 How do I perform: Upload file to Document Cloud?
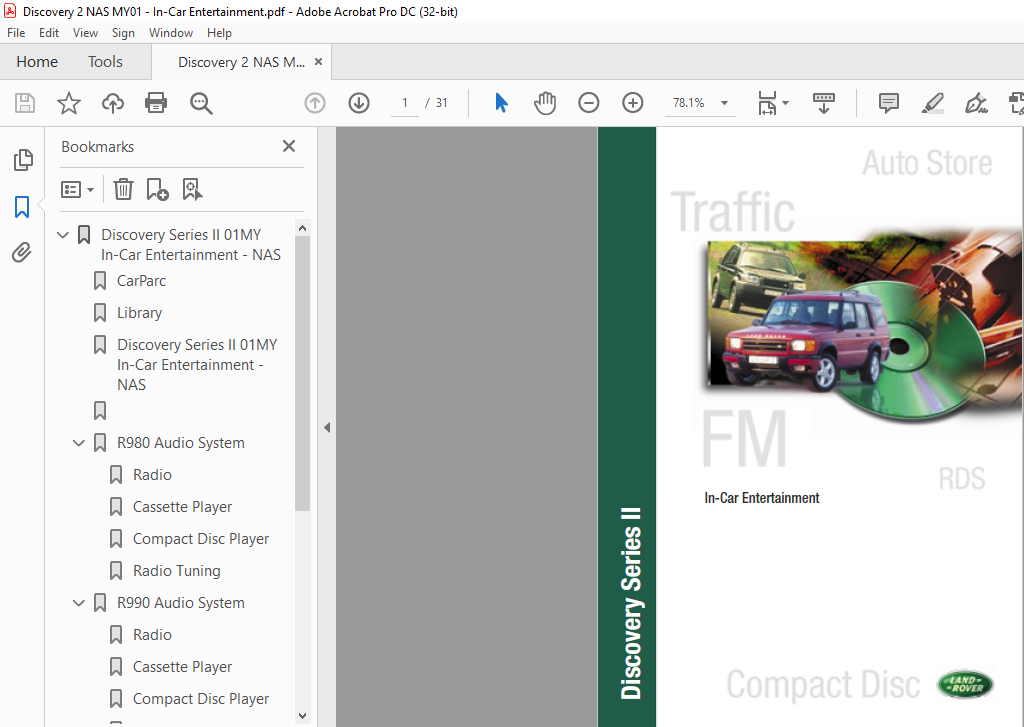point(112,103)
